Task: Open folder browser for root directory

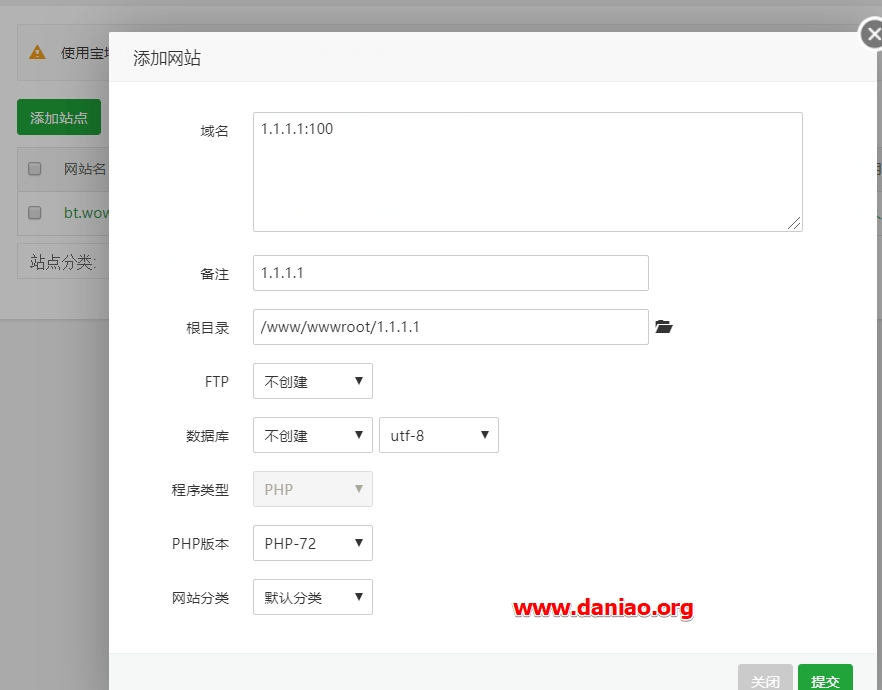Action: tap(664, 327)
